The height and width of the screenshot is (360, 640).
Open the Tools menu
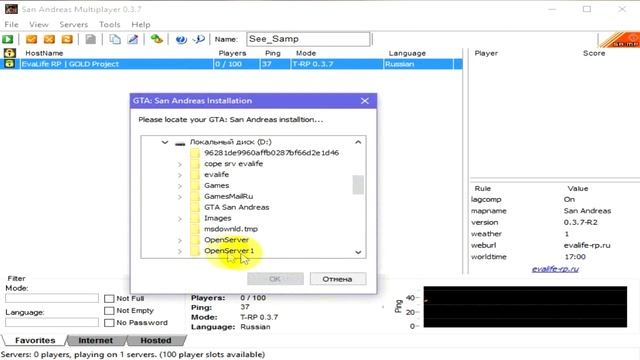click(109, 24)
